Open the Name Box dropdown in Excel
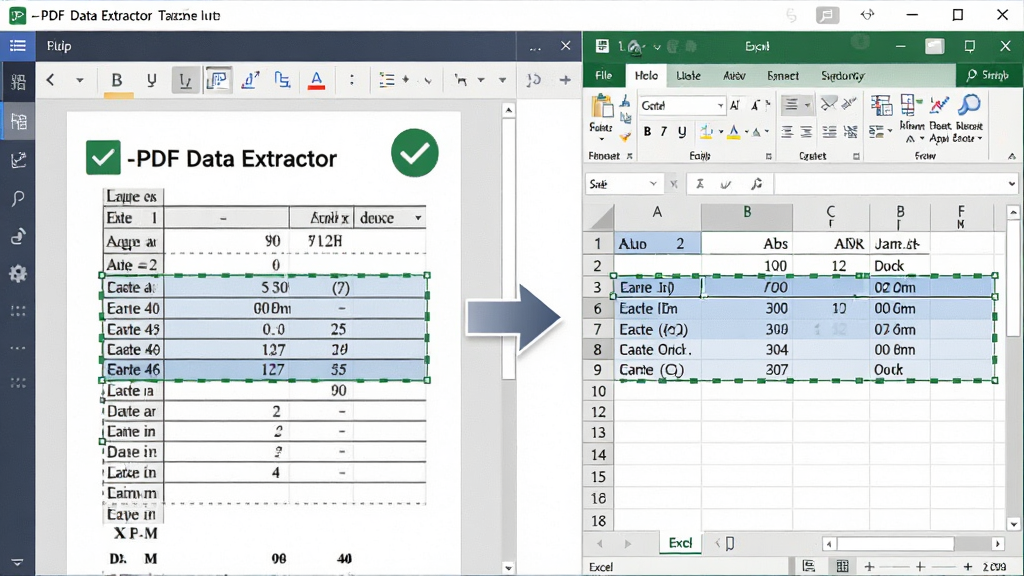1024x576 pixels. (653, 184)
